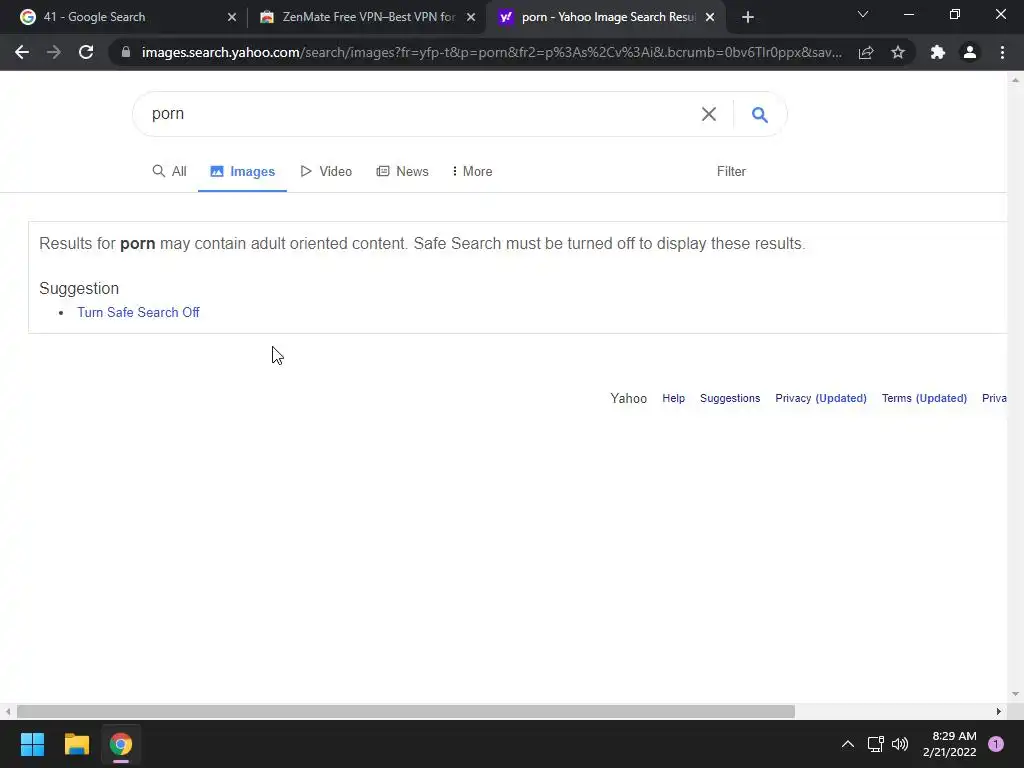Go back to the previous page
The image size is (1024, 768).
click(x=22, y=52)
